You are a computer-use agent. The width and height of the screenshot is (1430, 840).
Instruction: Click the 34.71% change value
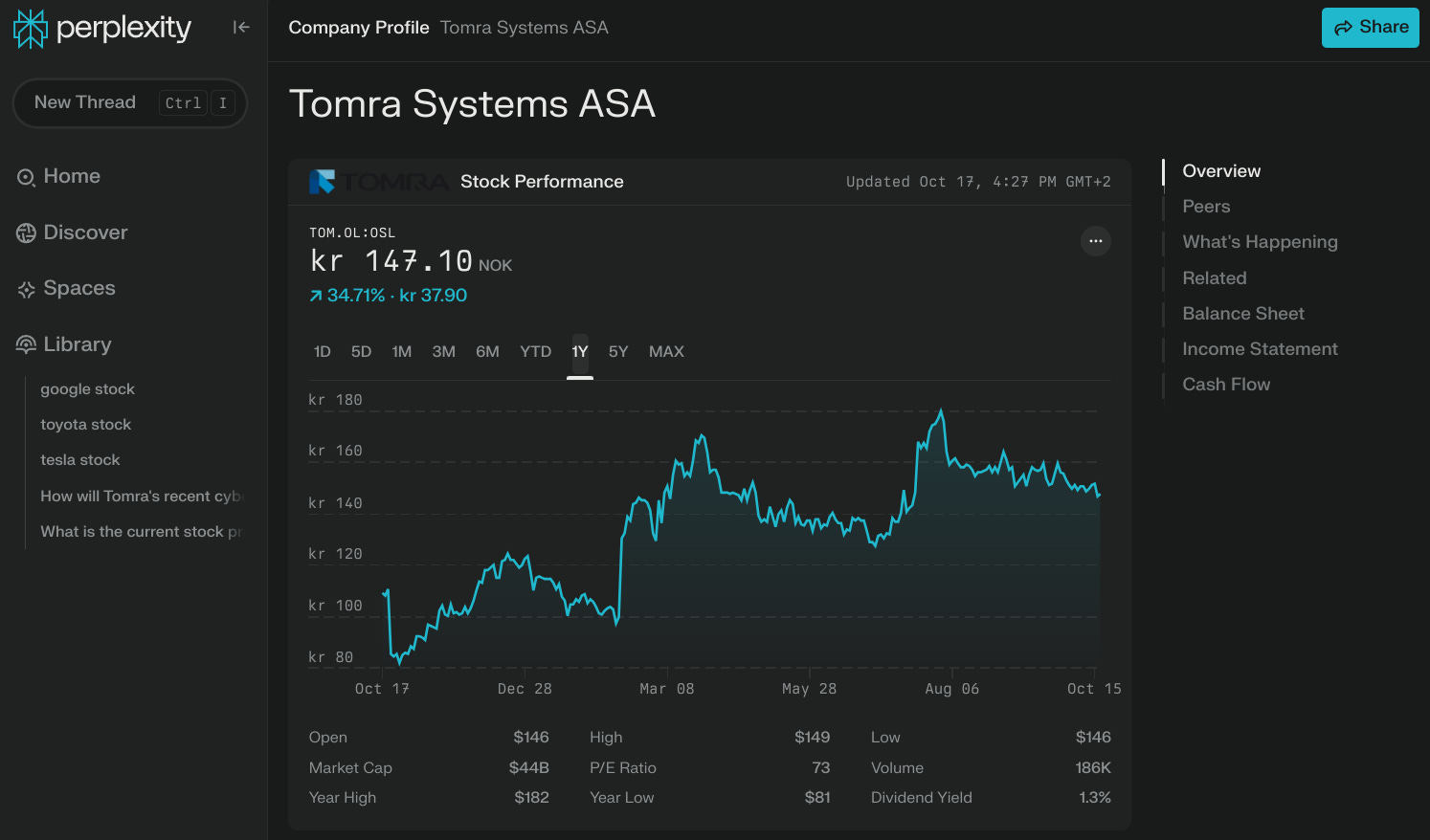(355, 296)
